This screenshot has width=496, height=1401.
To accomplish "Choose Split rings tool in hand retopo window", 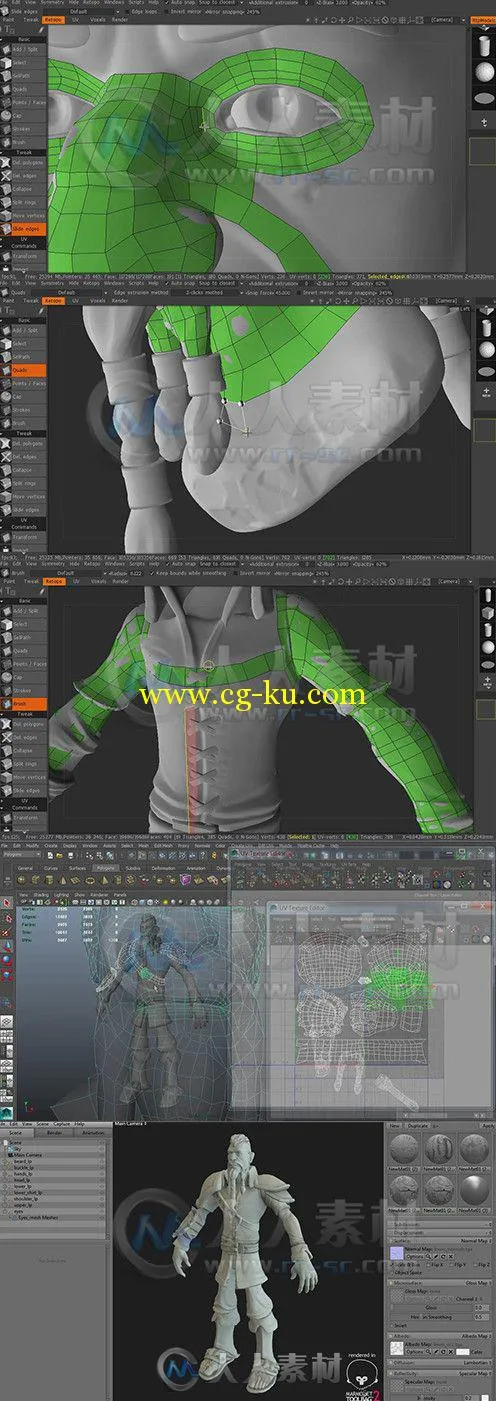I will point(24,483).
